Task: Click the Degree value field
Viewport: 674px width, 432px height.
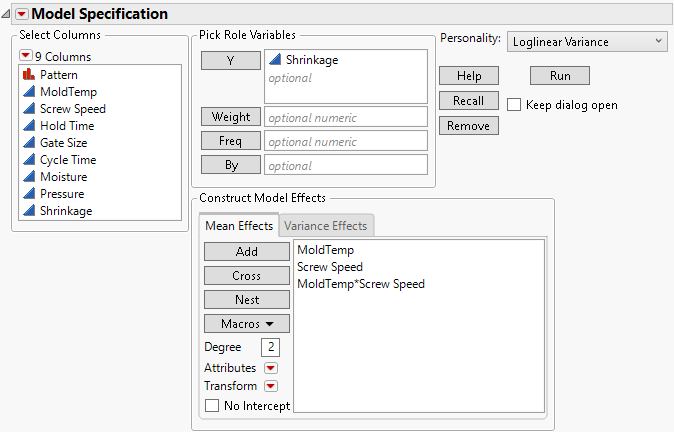Action: [x=270, y=347]
